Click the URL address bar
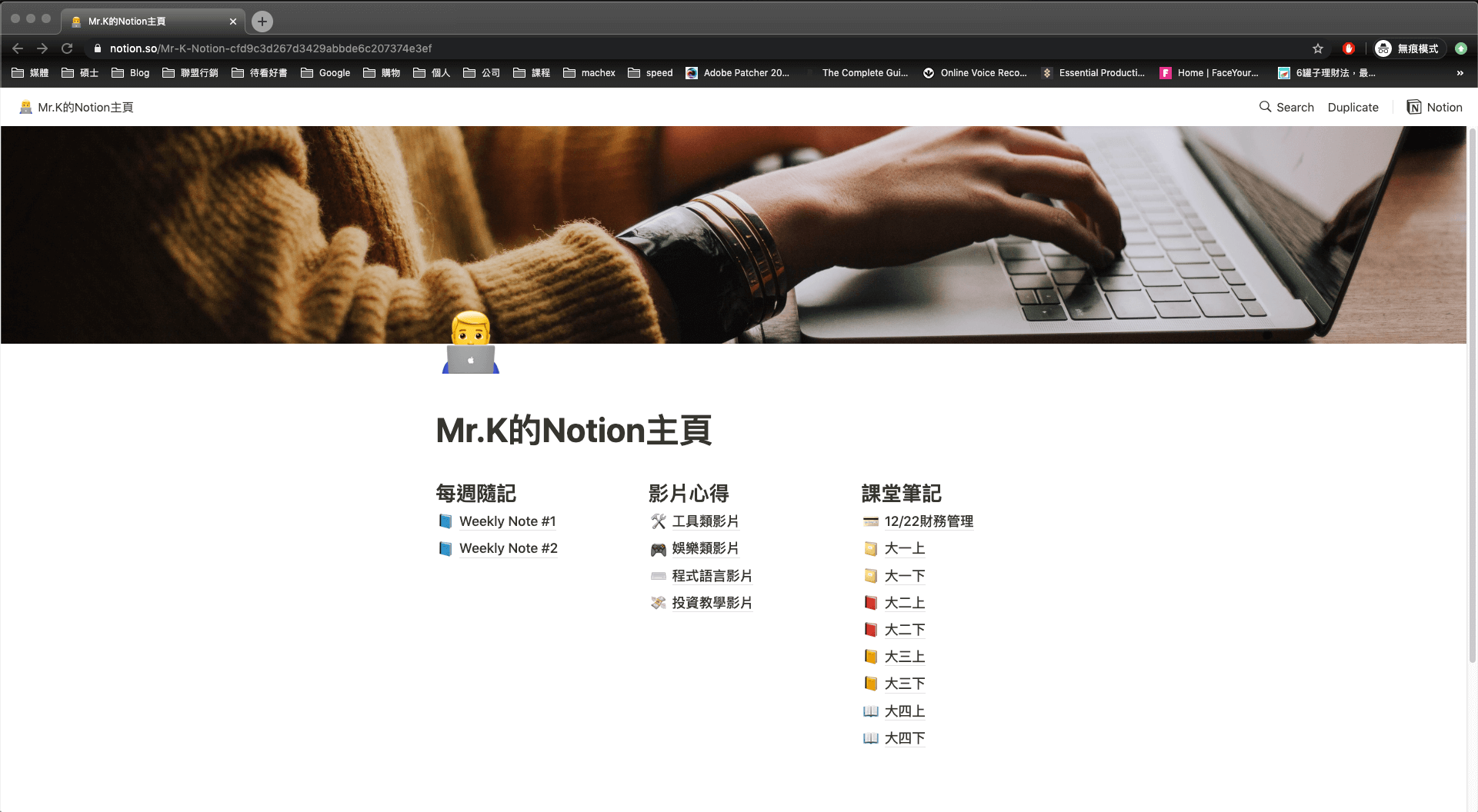 (x=692, y=48)
